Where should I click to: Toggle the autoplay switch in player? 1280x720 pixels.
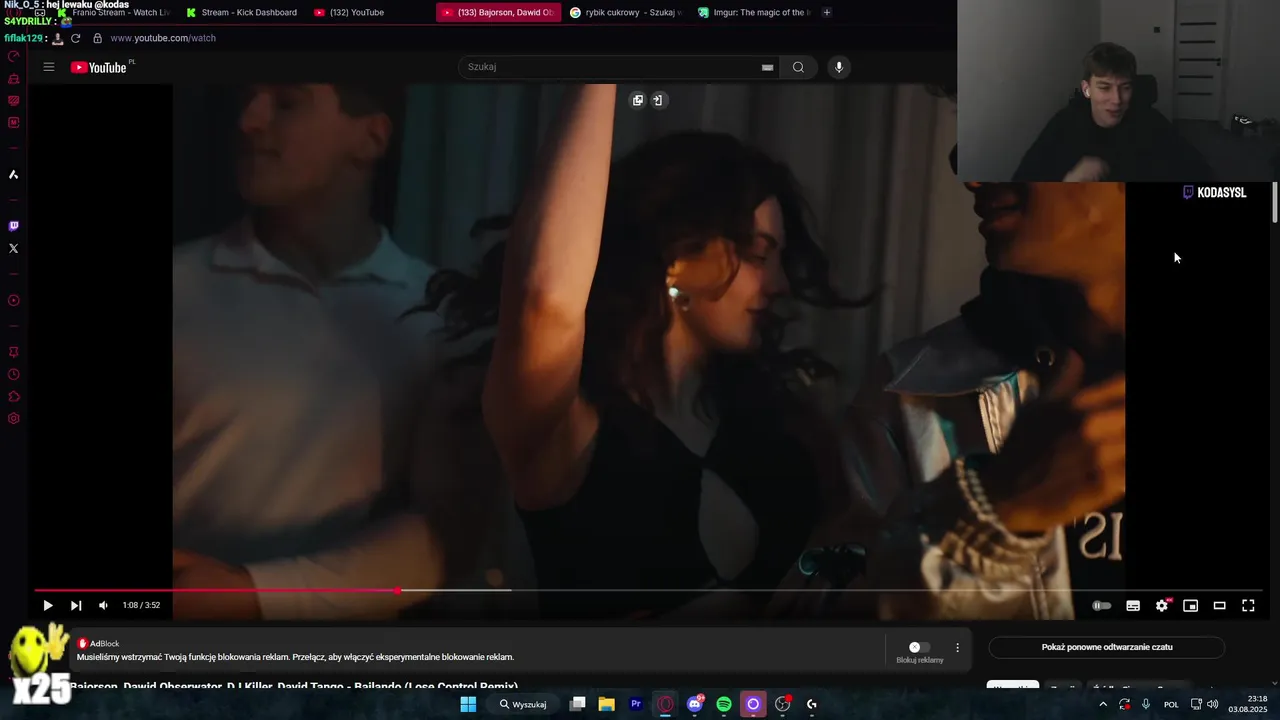pos(1101,605)
